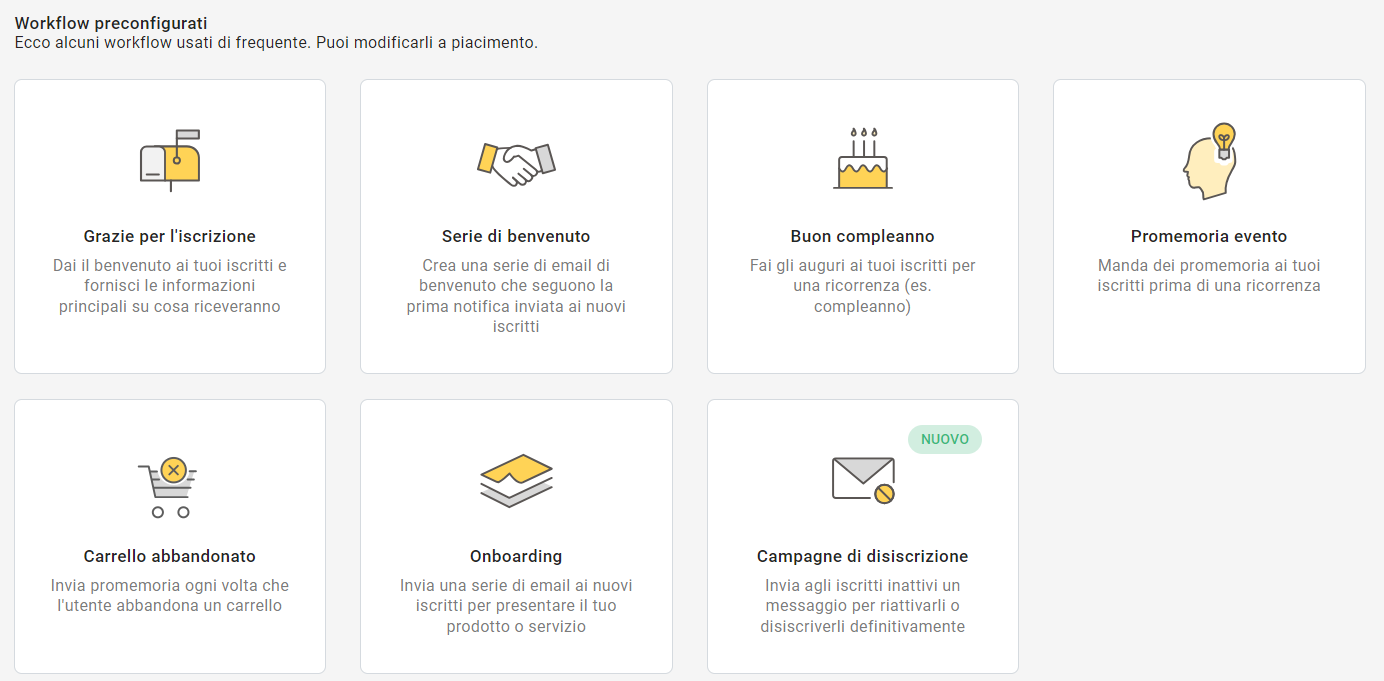This screenshot has width=1384, height=681.
Task: Click the Onboarding description text
Action: [x=515, y=603]
